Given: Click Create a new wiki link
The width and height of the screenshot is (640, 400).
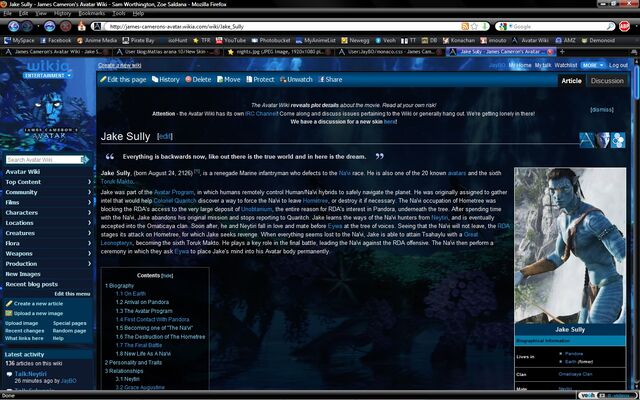Looking at the screenshot, I should (x=120, y=65).
